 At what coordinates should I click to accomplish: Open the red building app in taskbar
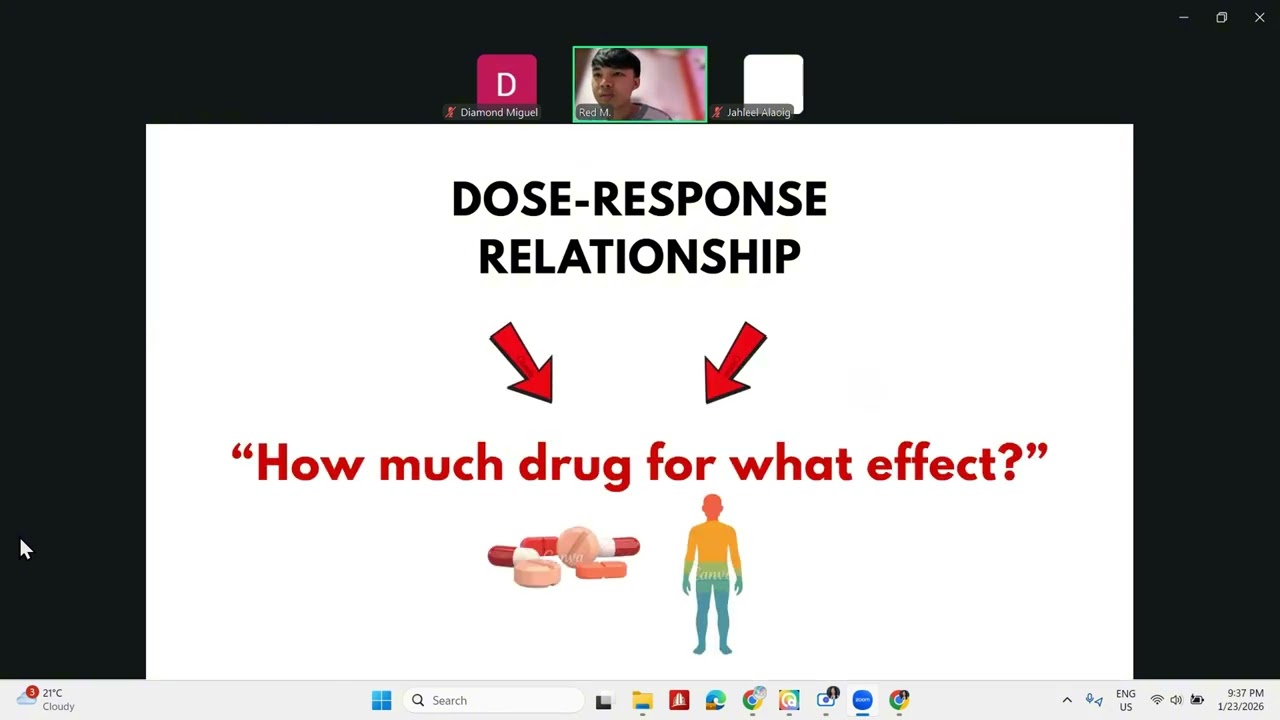[x=679, y=700]
